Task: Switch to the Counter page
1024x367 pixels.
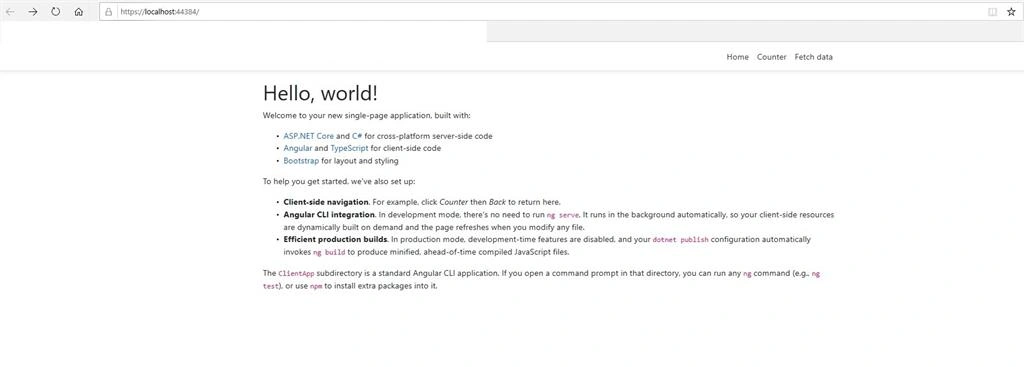Action: (771, 57)
